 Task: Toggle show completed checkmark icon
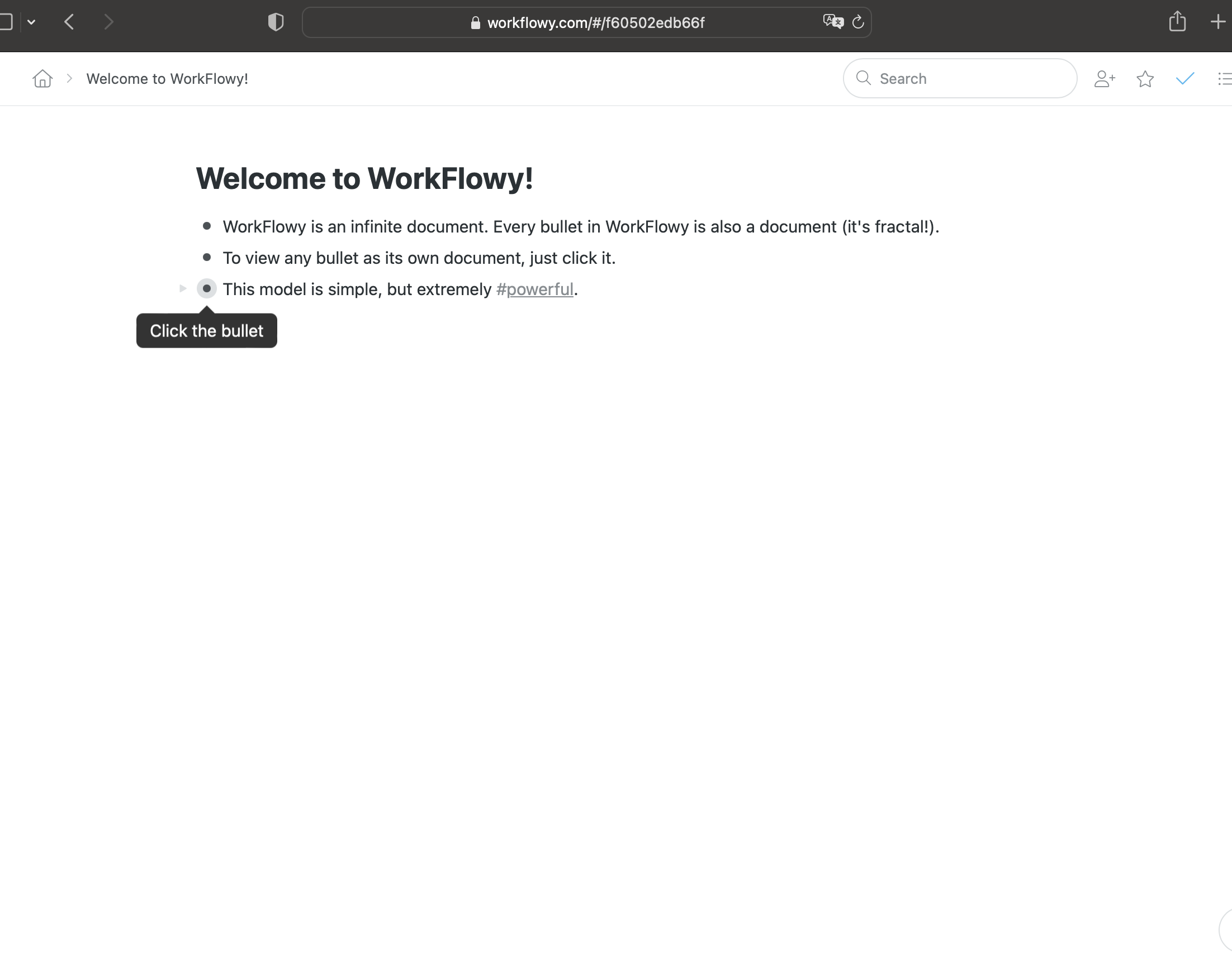point(1185,78)
